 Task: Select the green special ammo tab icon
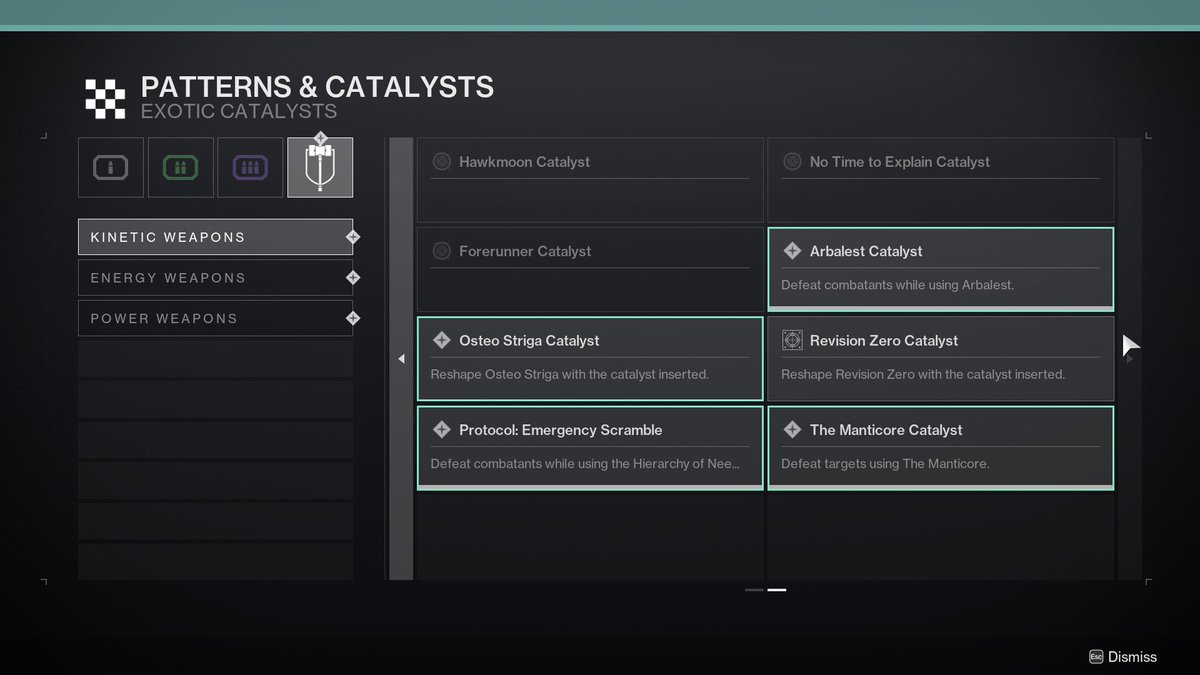click(x=181, y=167)
